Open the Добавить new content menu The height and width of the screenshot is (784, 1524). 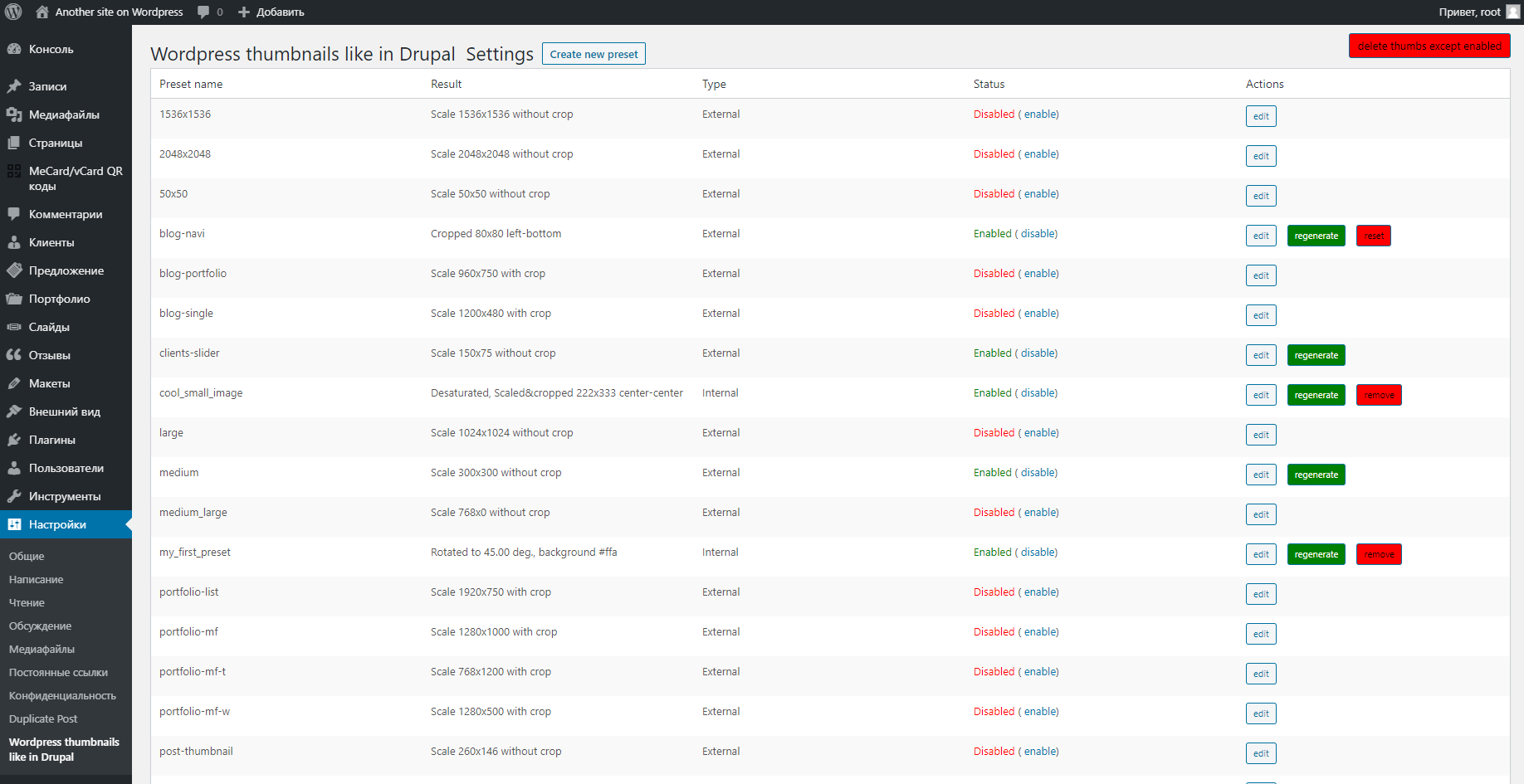pos(271,12)
